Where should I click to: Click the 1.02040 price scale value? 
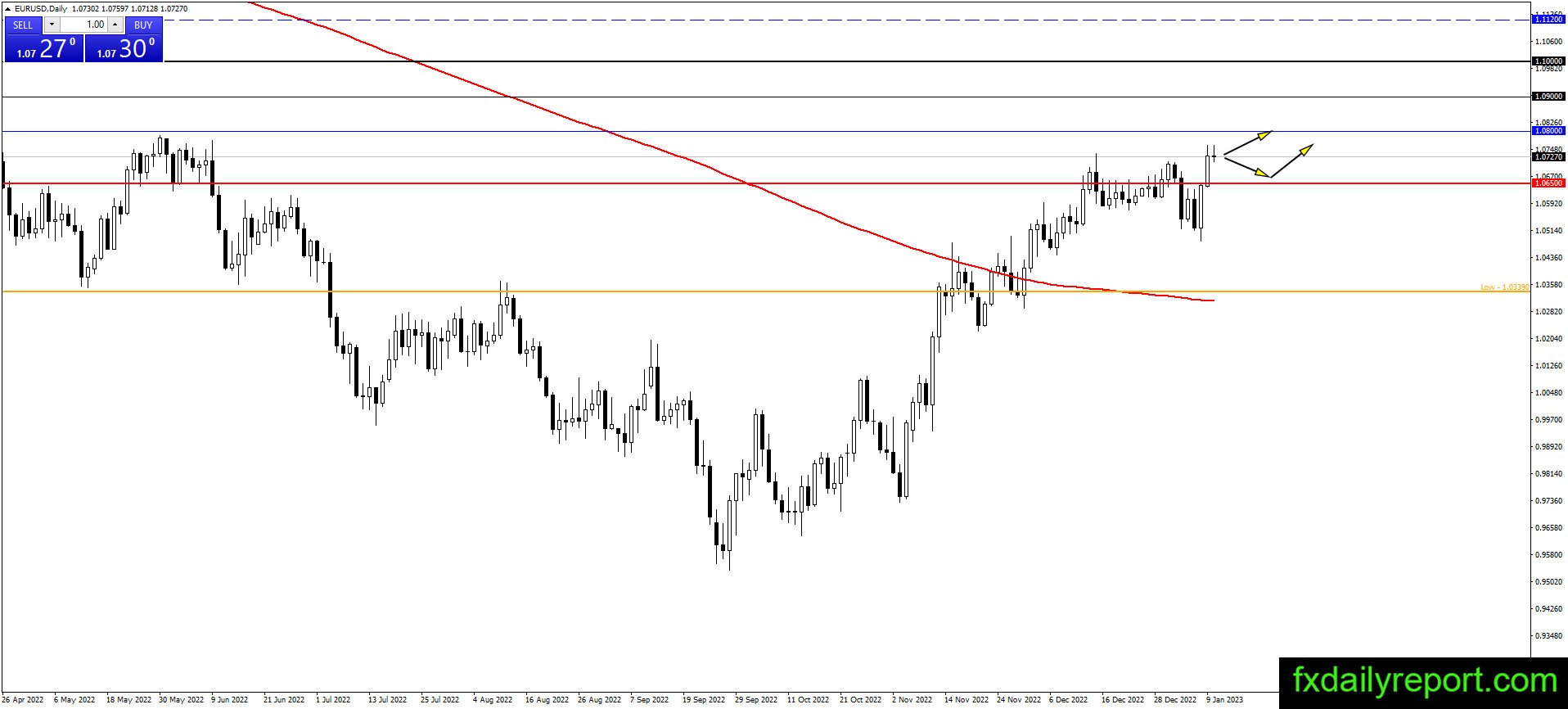click(1548, 338)
